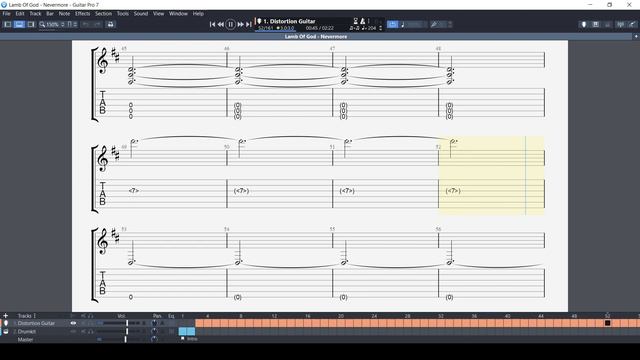Screen dimensions: 640x360
Task: Open the Tools menu
Action: point(122,13)
